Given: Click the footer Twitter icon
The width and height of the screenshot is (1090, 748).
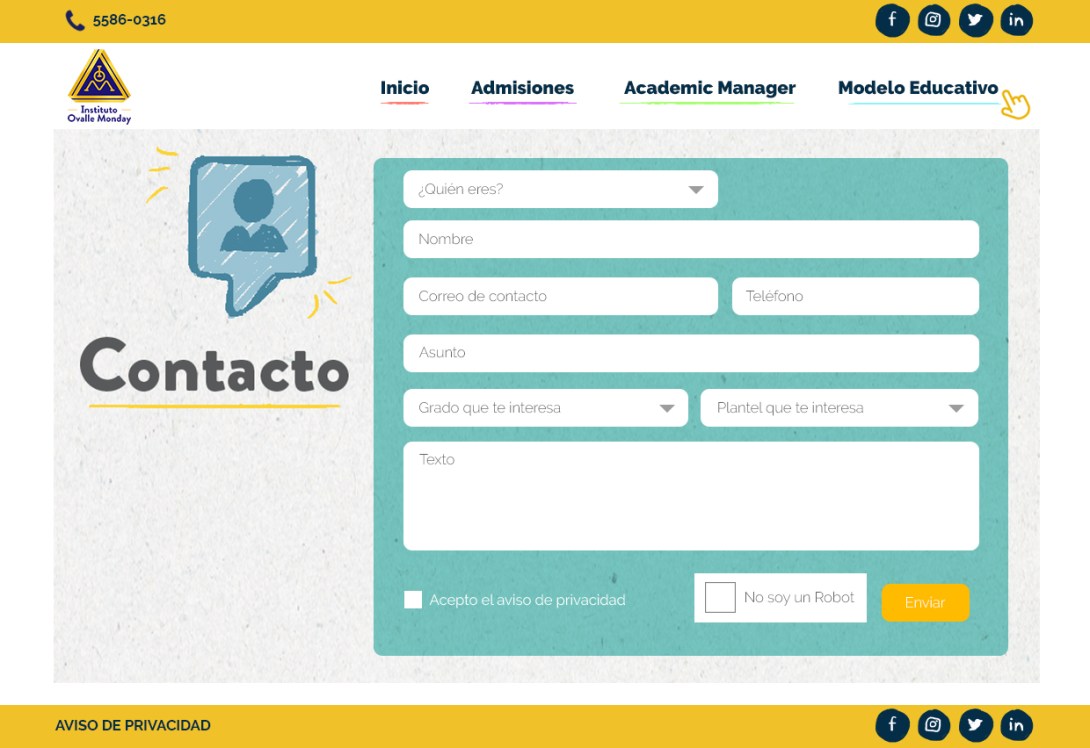Looking at the screenshot, I should click(x=975, y=725).
